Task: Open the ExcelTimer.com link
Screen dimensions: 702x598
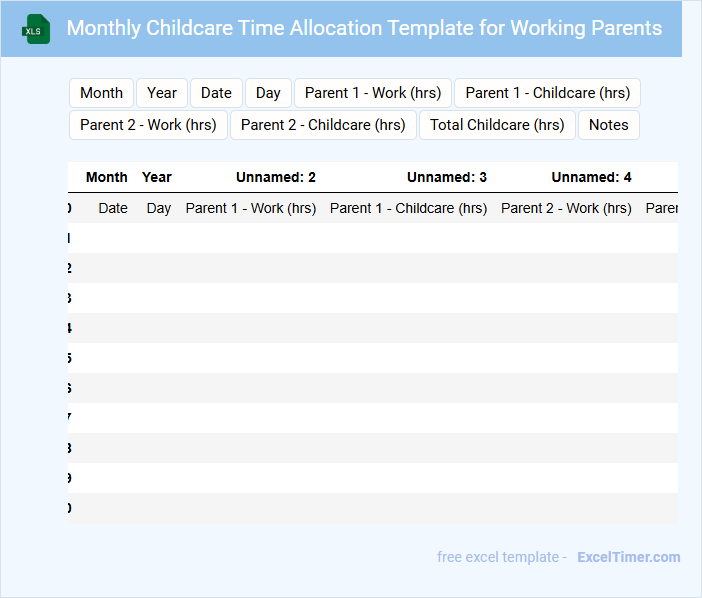Action: point(628,557)
